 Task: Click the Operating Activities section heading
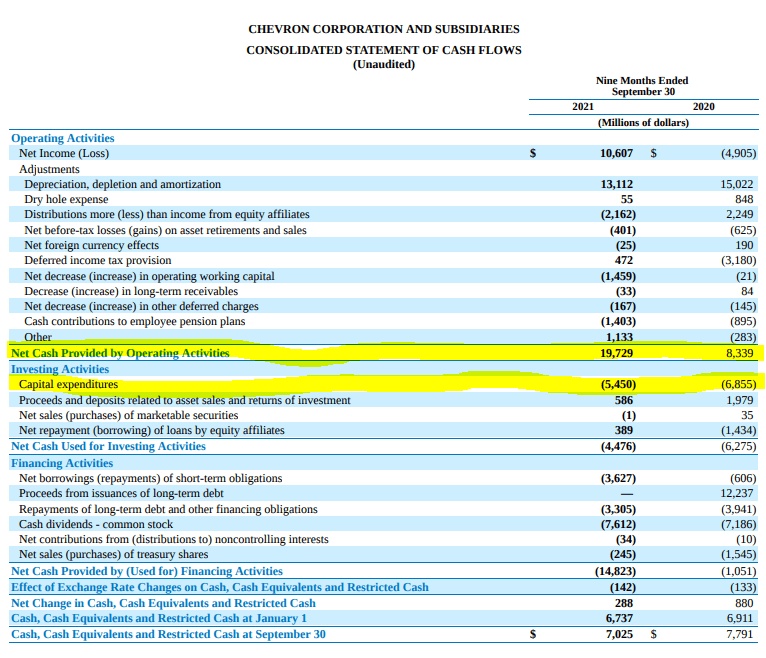click(62, 138)
